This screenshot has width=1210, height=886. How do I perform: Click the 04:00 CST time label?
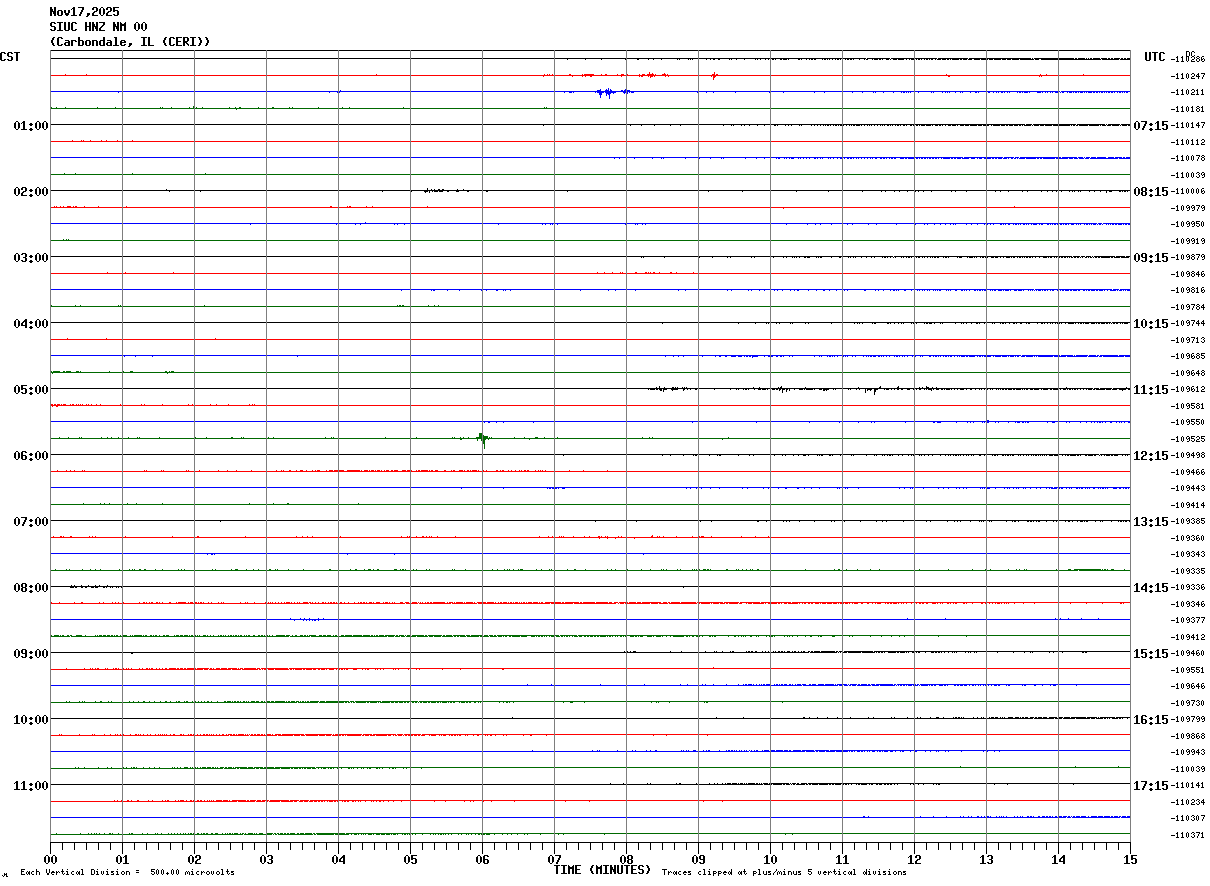pos(31,324)
